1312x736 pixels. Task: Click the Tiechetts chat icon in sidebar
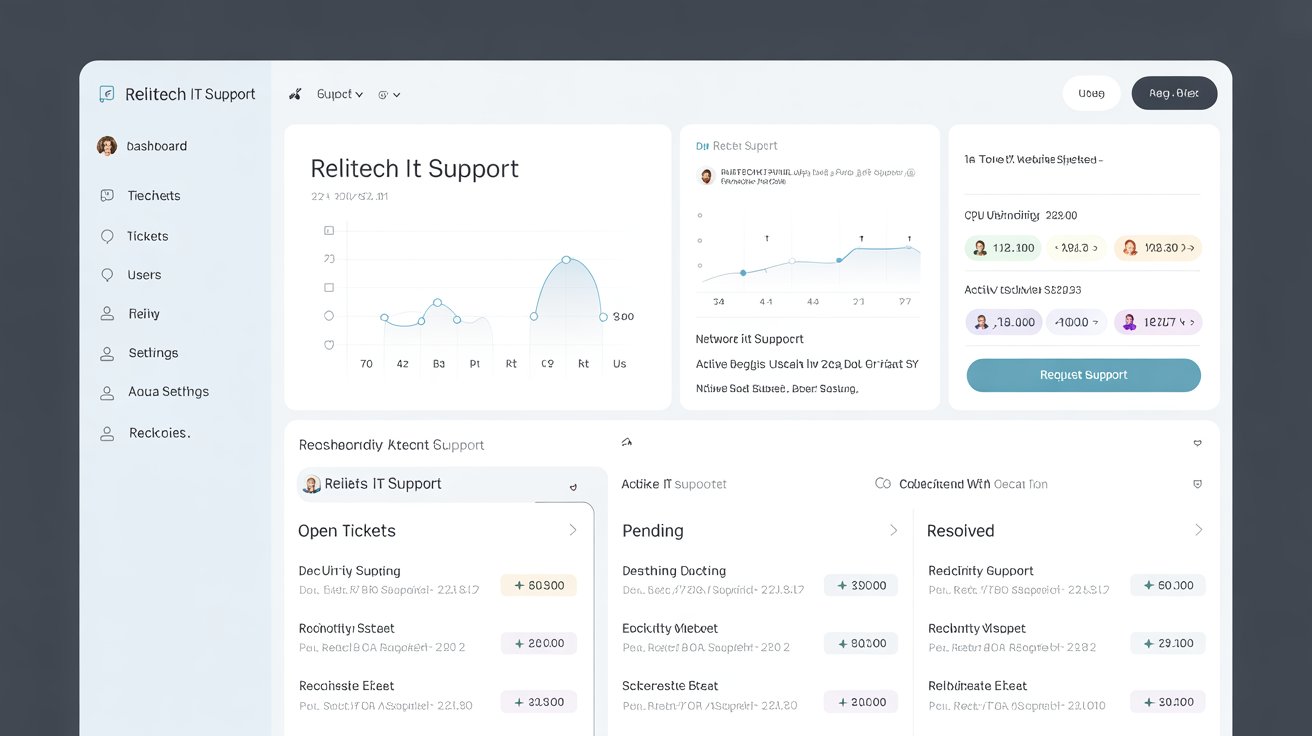(x=107, y=196)
